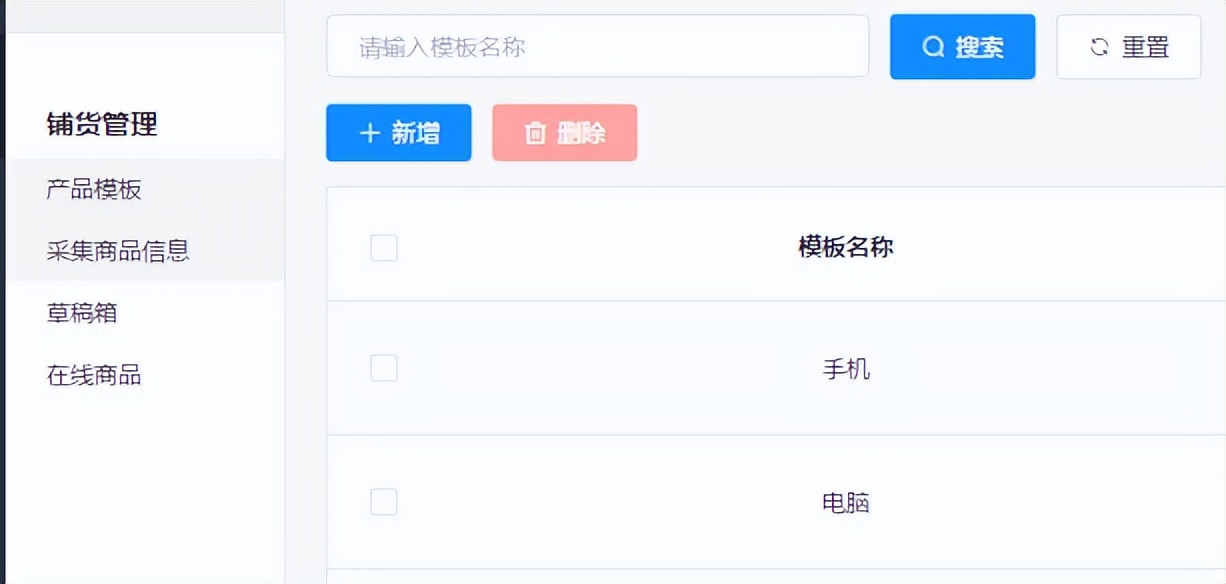Select the 电脑 template name cell
This screenshot has width=1226, height=584.
[x=848, y=502]
